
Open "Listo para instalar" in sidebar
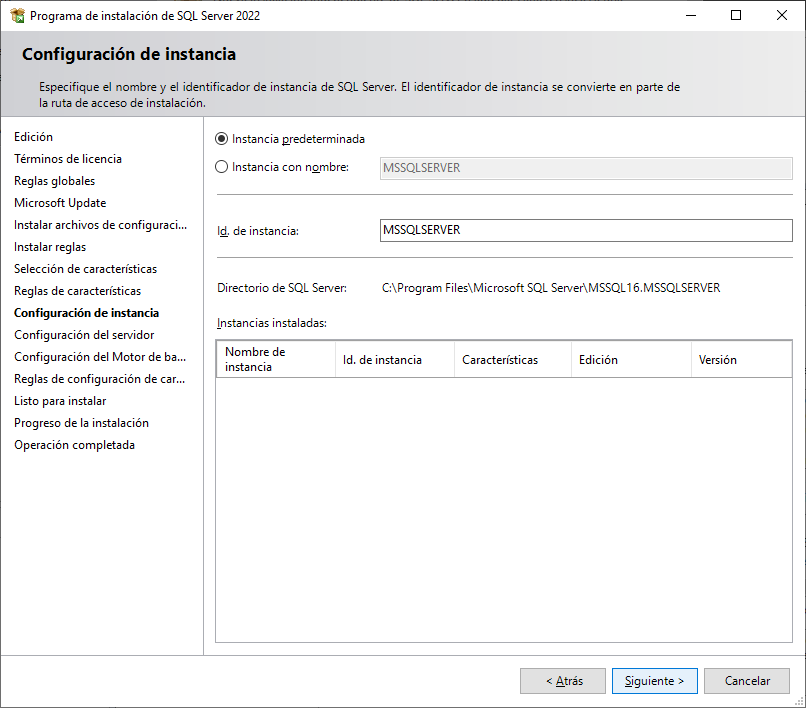click(x=56, y=400)
